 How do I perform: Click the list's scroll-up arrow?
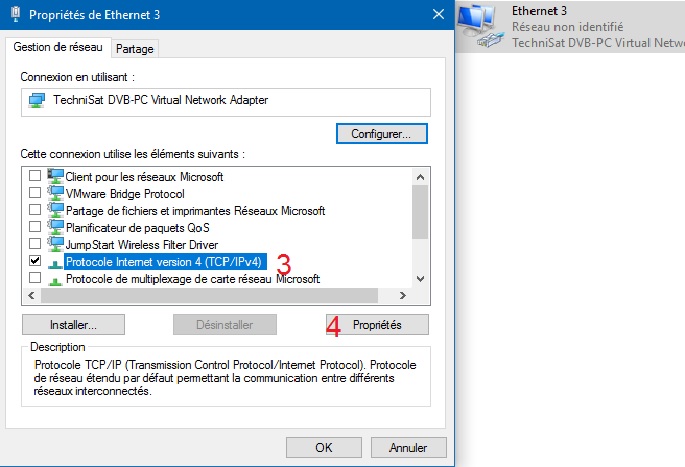click(420, 177)
